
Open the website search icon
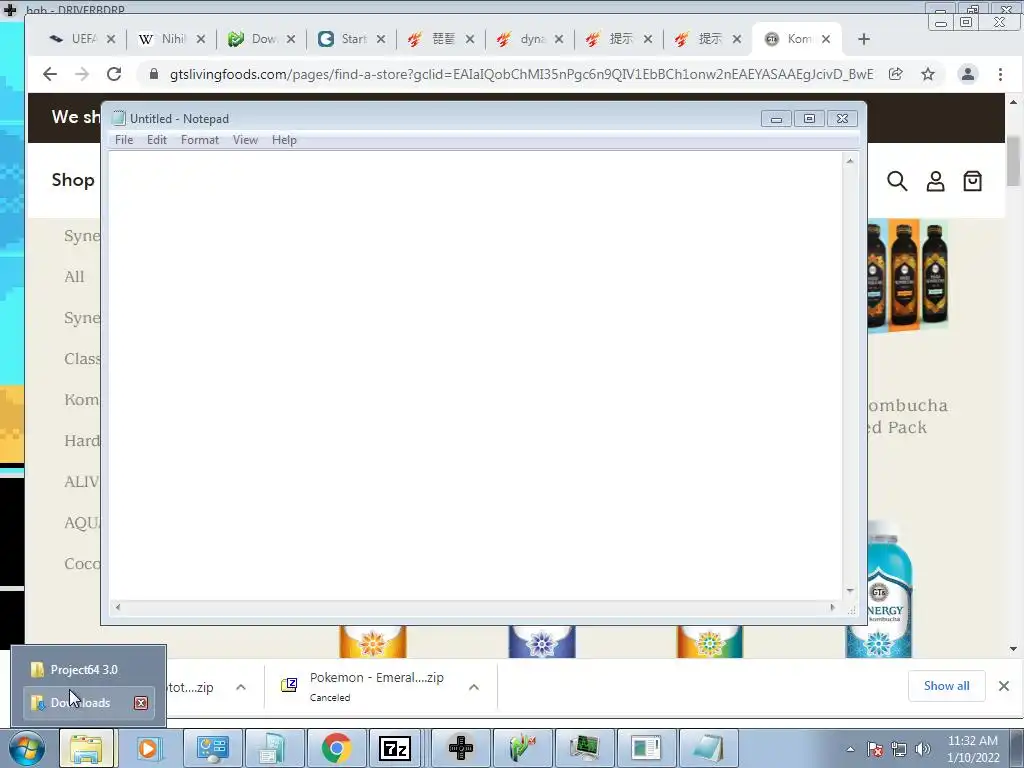tap(897, 181)
